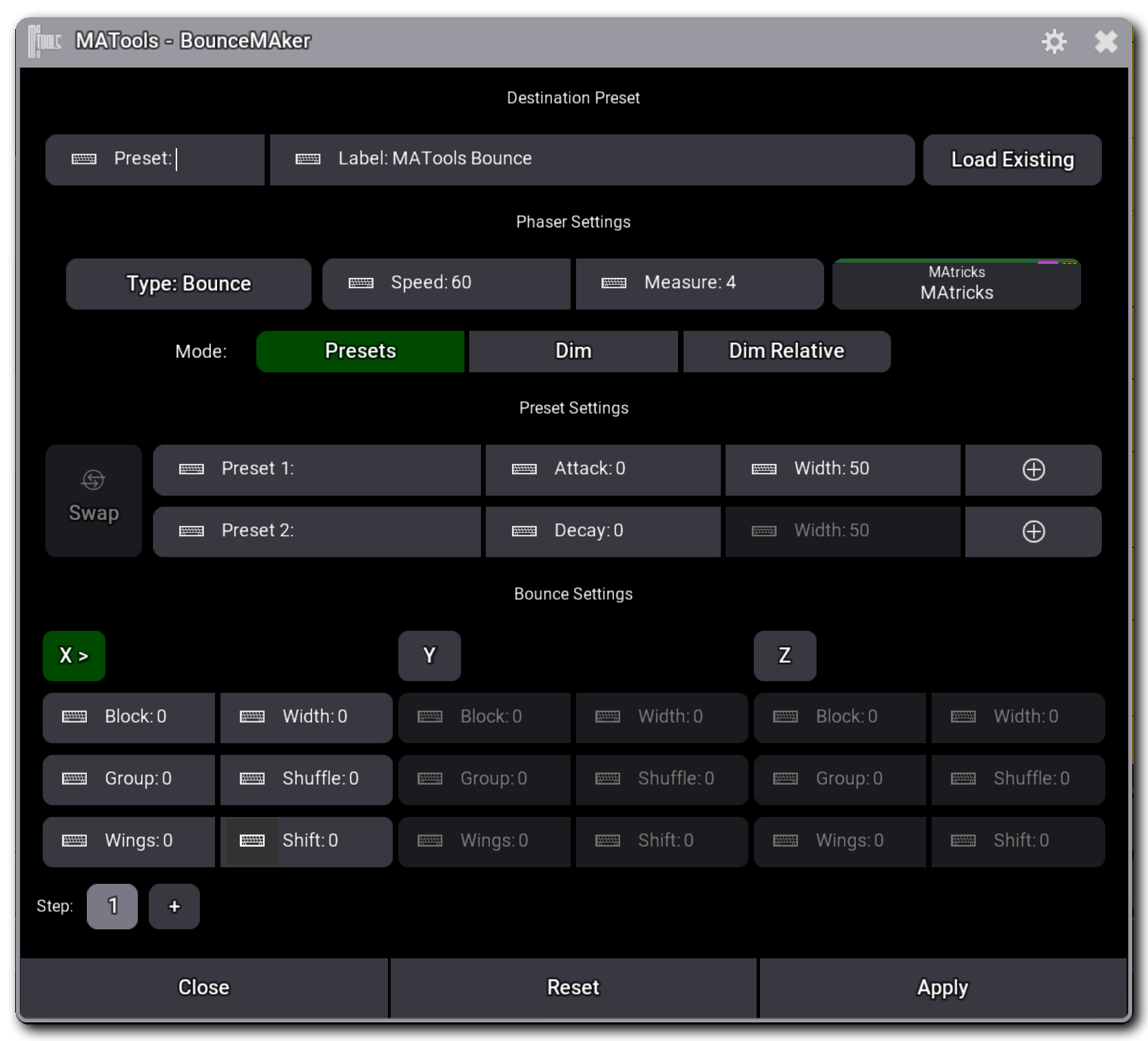The height and width of the screenshot is (1041, 1148).
Task: Set Preset 1 Width: 50 value
Action: 843,470
